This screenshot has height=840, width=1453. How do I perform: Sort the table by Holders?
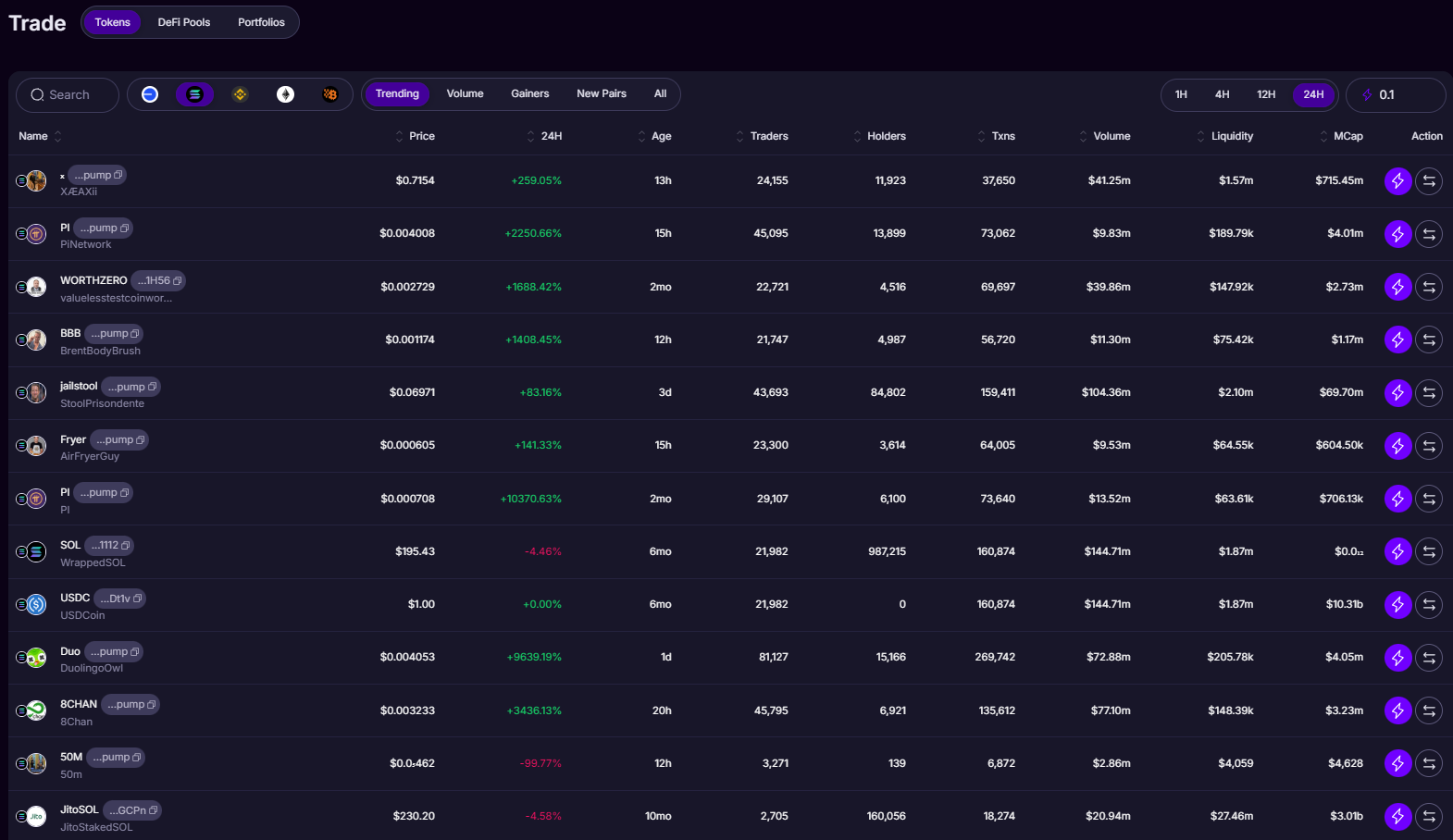point(879,136)
